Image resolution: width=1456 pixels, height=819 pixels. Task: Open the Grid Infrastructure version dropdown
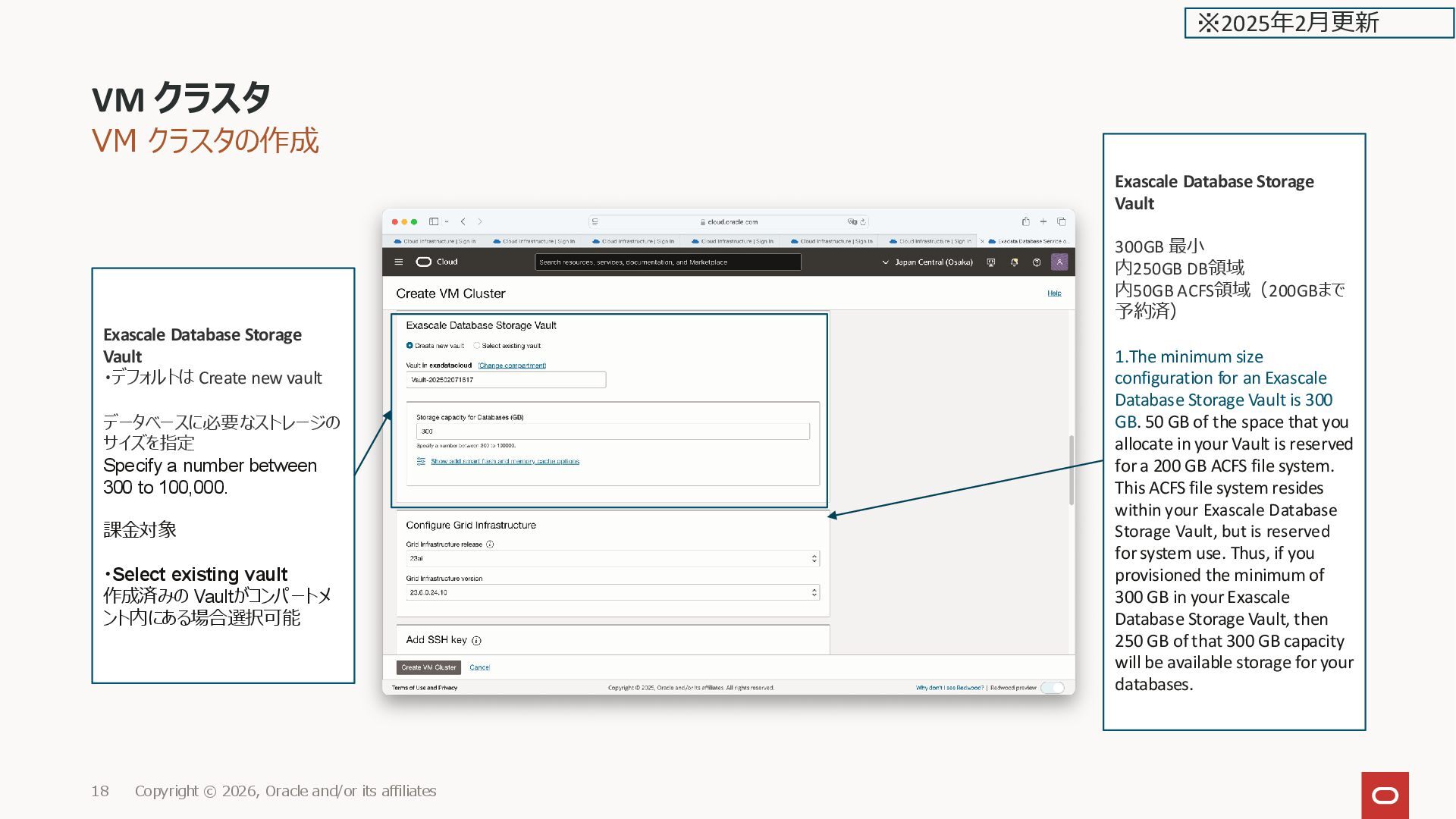pyautogui.click(x=612, y=593)
